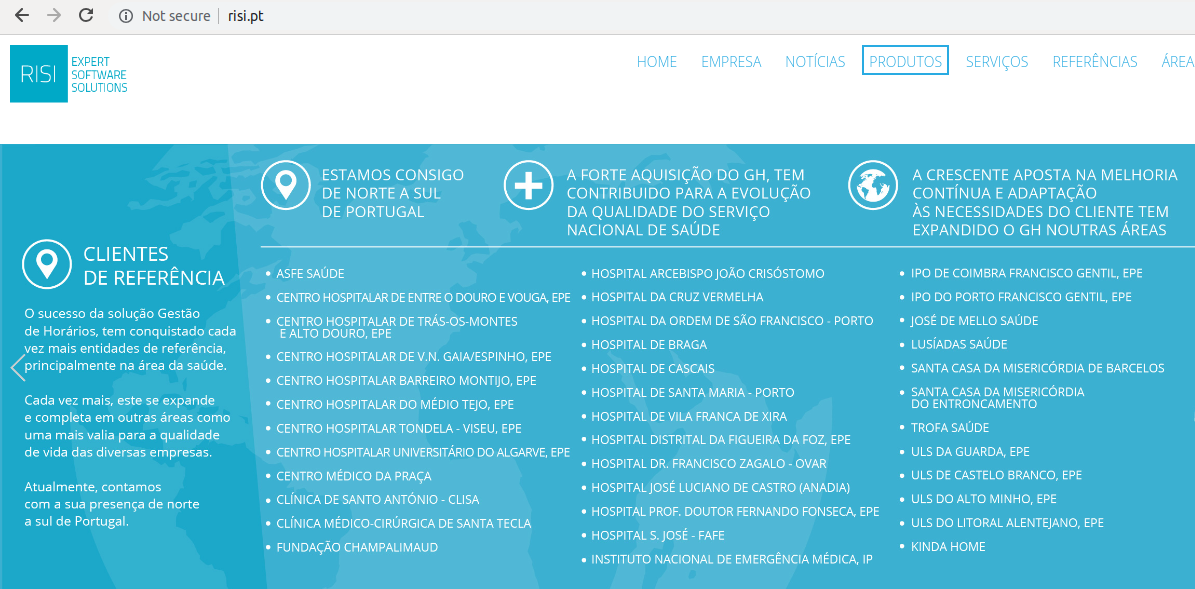
Task: Open the NOTÍCIAS menu item
Action: [815, 62]
